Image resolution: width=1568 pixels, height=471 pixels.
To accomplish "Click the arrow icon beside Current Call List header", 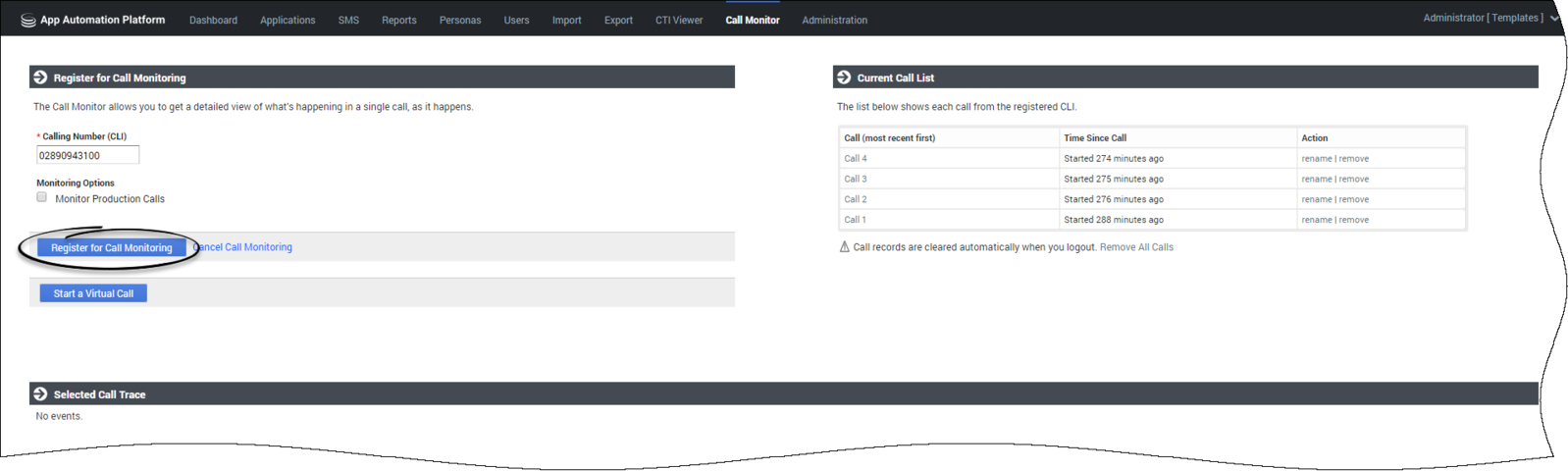I will coord(843,77).
